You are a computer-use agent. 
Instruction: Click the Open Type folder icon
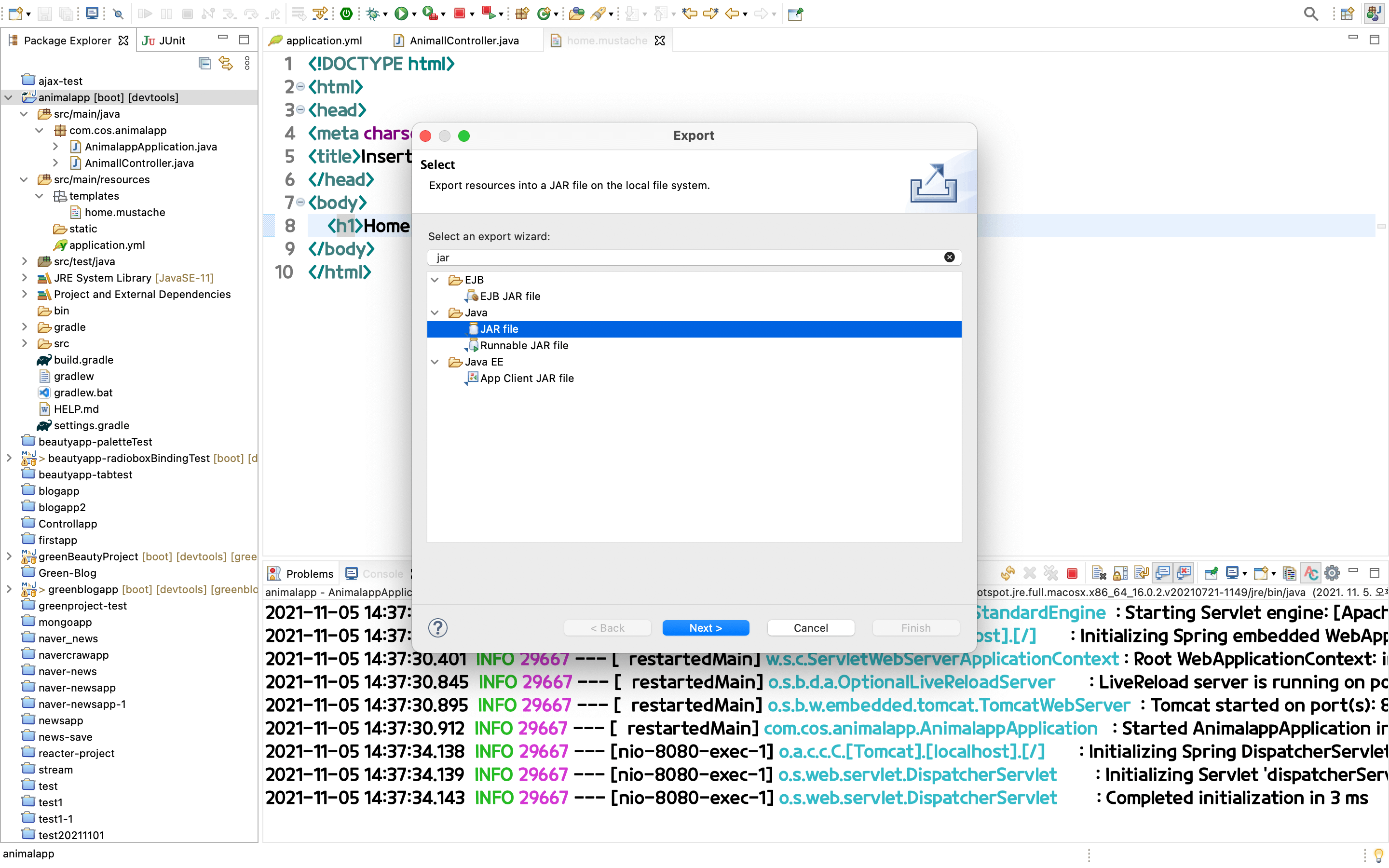[x=576, y=13]
